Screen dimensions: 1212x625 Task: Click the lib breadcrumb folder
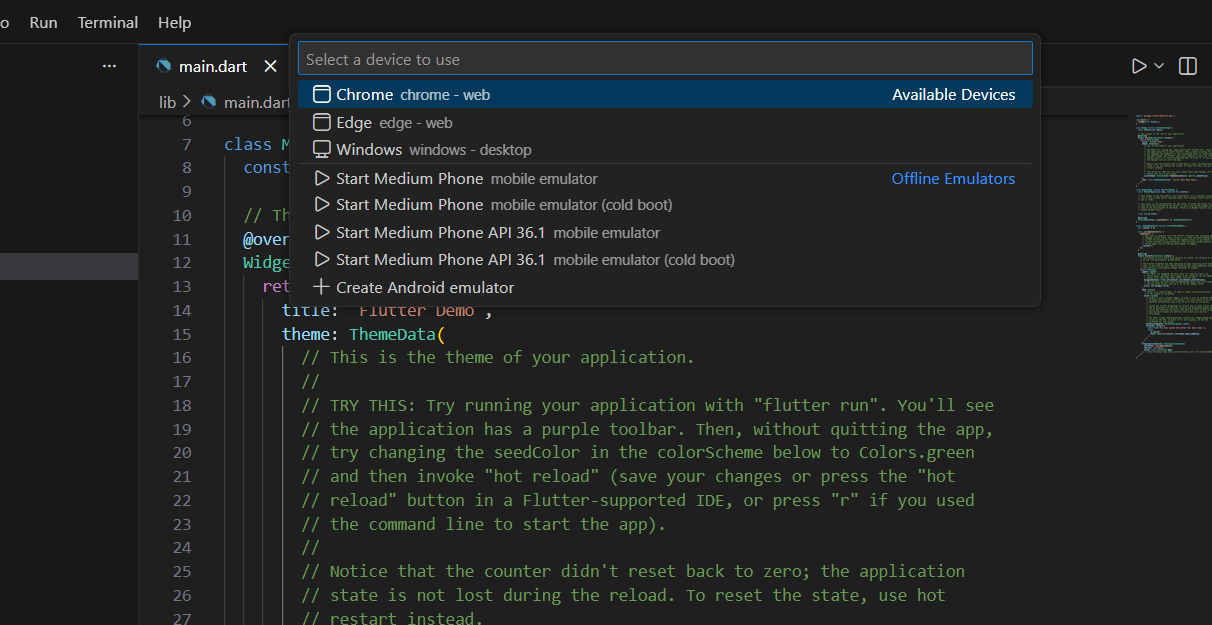click(167, 102)
